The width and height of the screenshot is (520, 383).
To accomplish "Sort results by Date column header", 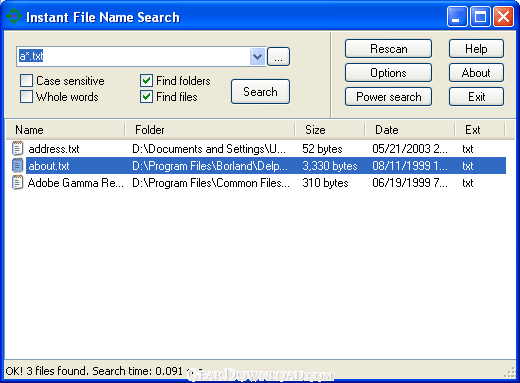I will (x=410, y=130).
